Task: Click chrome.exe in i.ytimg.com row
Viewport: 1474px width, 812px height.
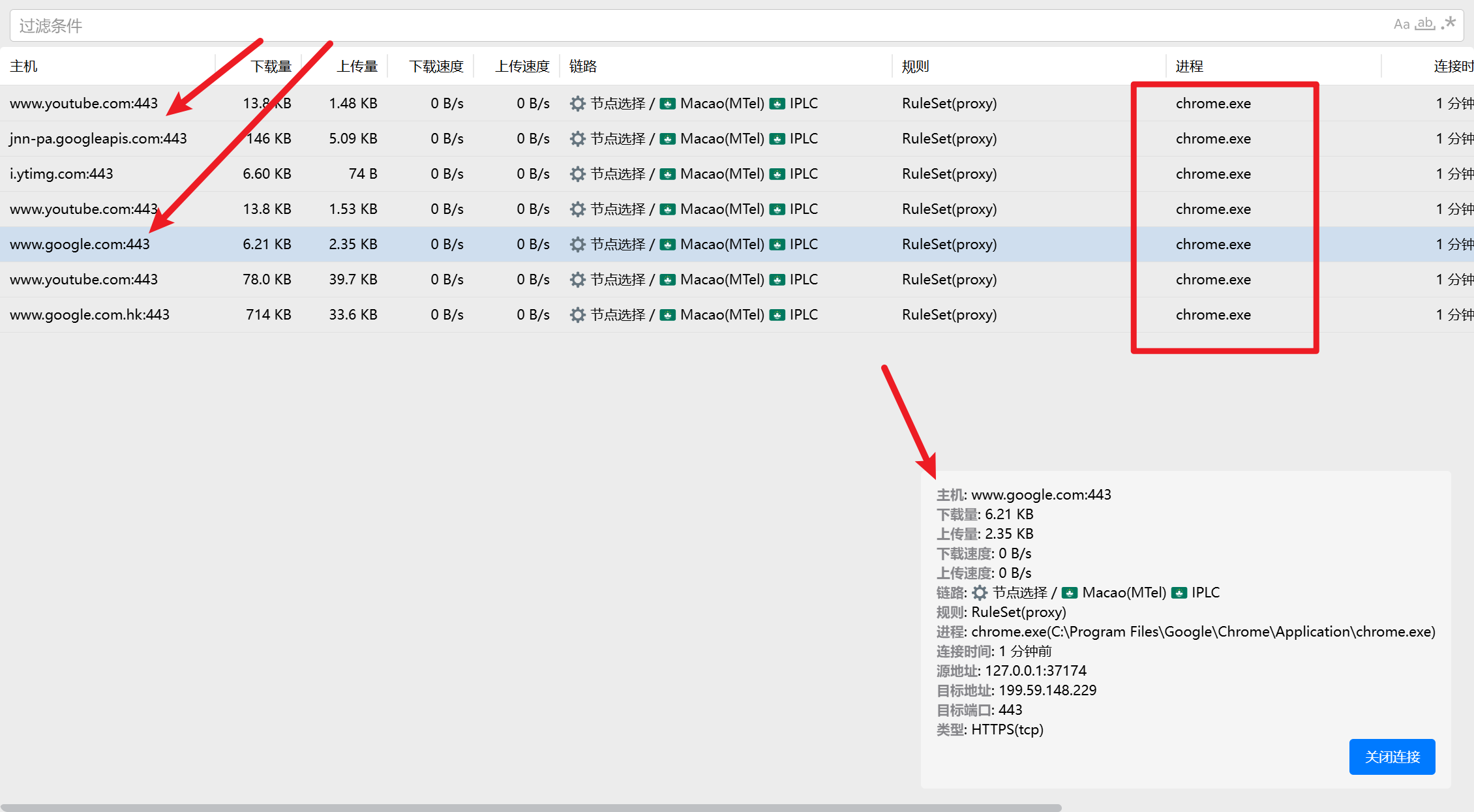Action: (x=1213, y=173)
